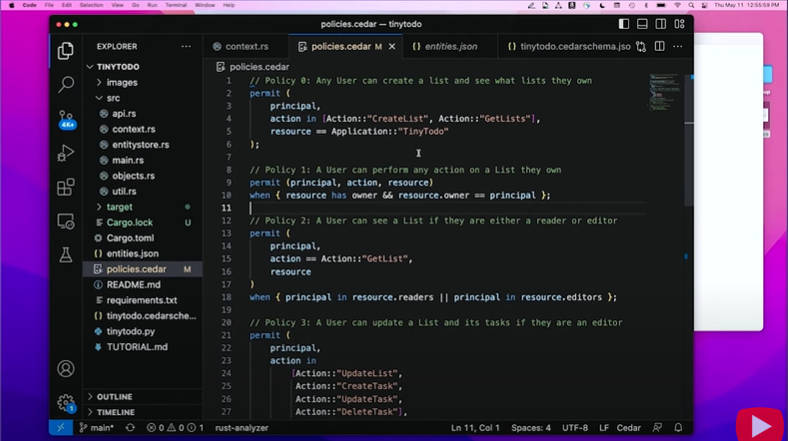Click rust-analyzer in status bar

point(242,428)
